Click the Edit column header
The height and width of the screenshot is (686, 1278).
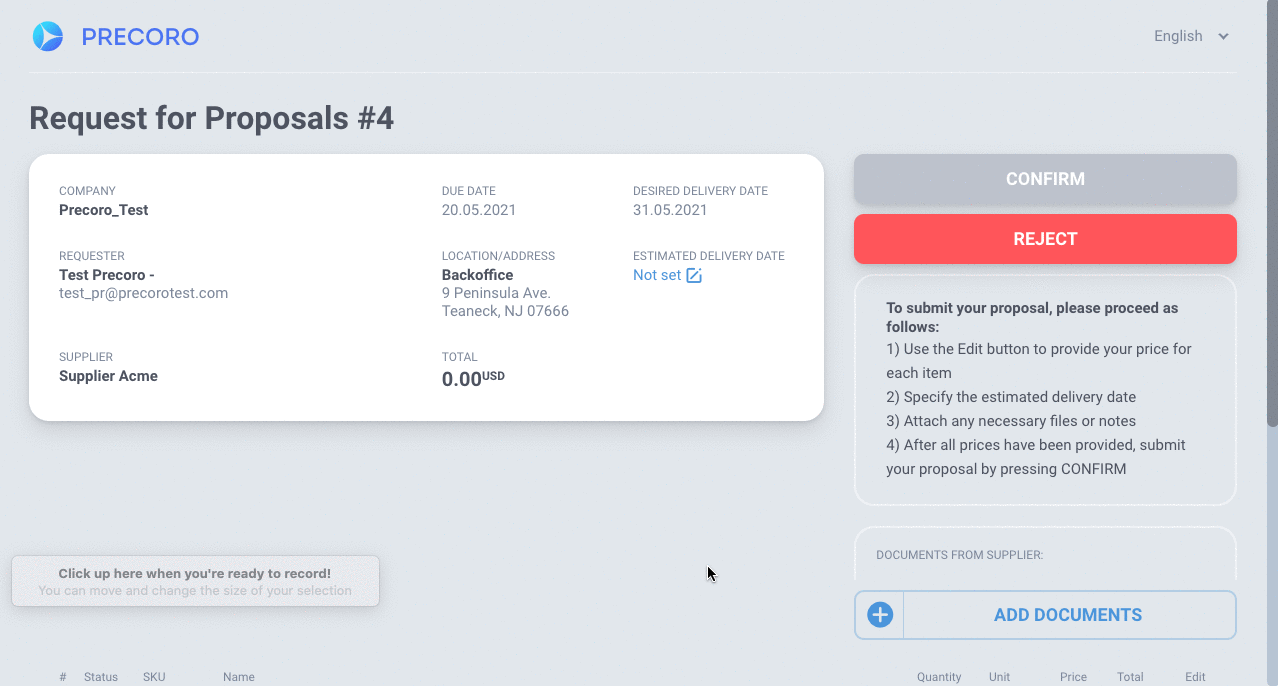coord(1195,677)
